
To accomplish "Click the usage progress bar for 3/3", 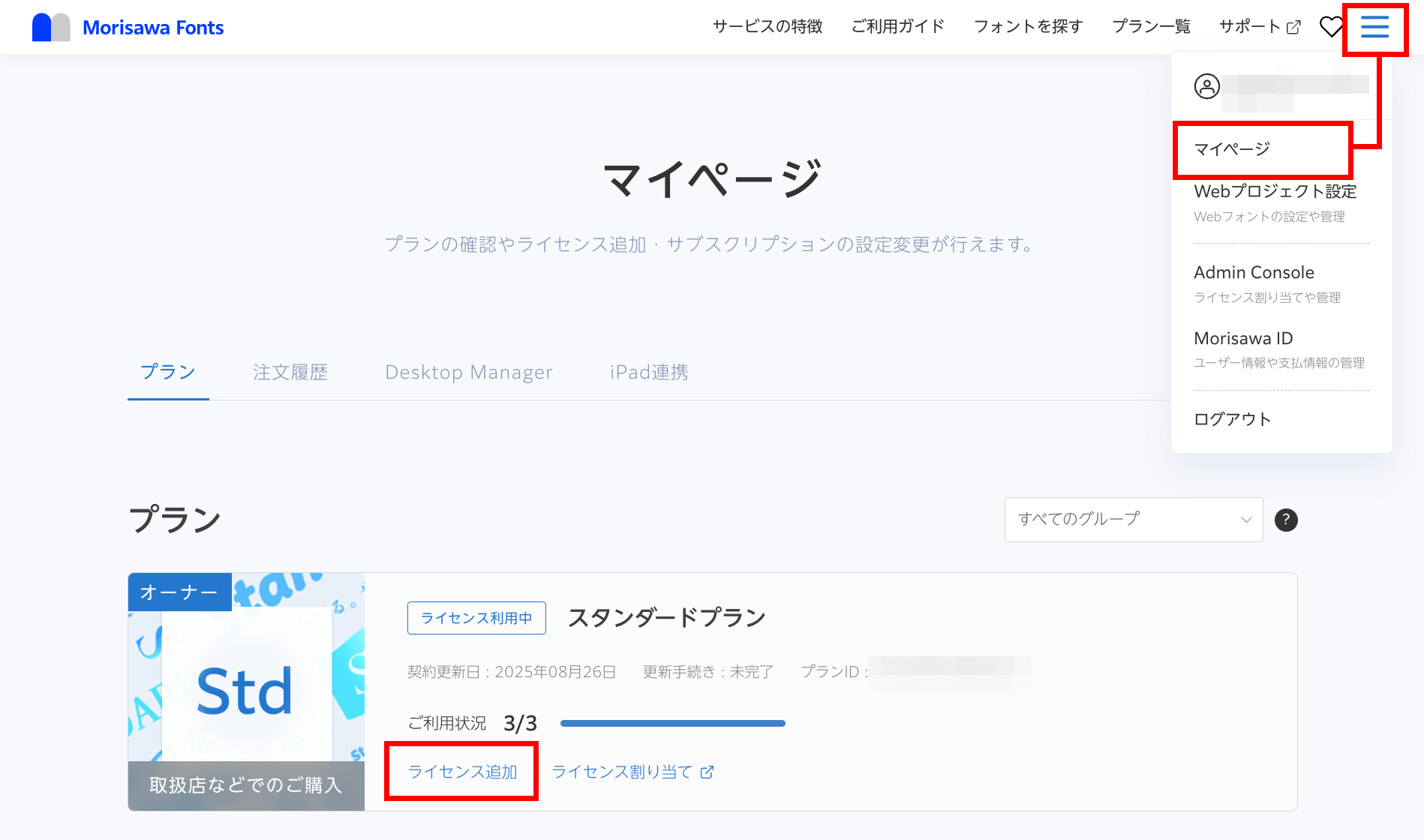I will point(672,723).
